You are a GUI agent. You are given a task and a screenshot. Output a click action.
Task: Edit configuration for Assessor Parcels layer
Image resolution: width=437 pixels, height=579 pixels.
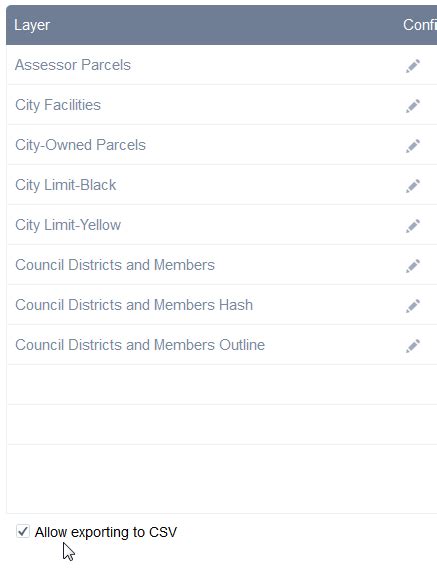click(413, 66)
